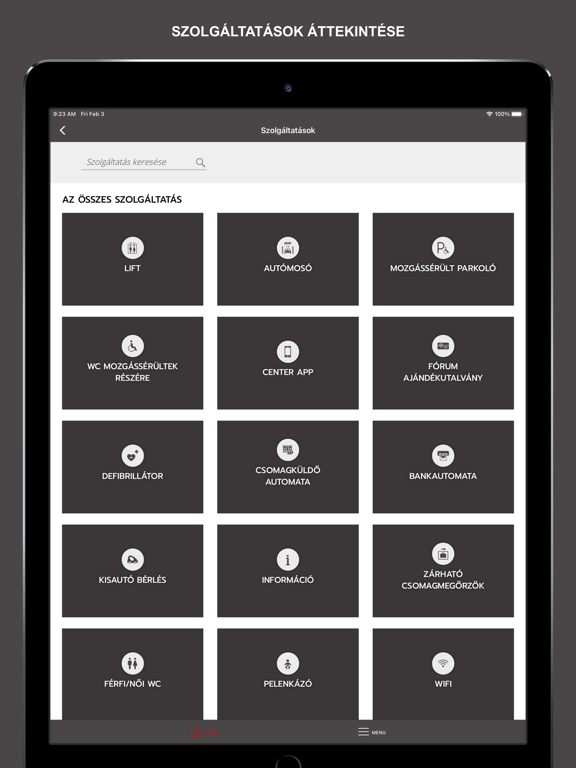576x768 pixels.
Task: Go back using the back arrow
Action: tap(62, 130)
